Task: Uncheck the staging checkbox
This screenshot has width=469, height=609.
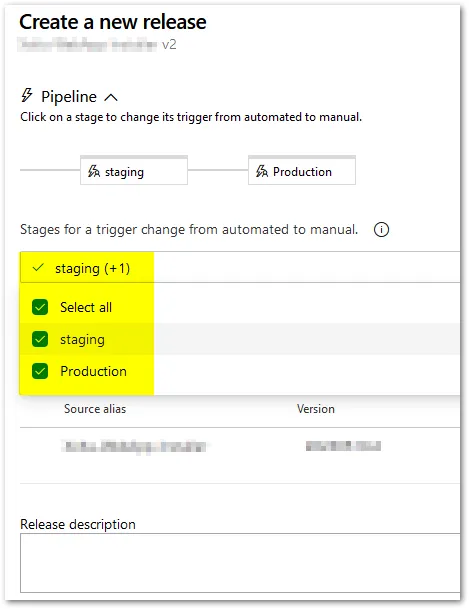Action: click(x=40, y=339)
